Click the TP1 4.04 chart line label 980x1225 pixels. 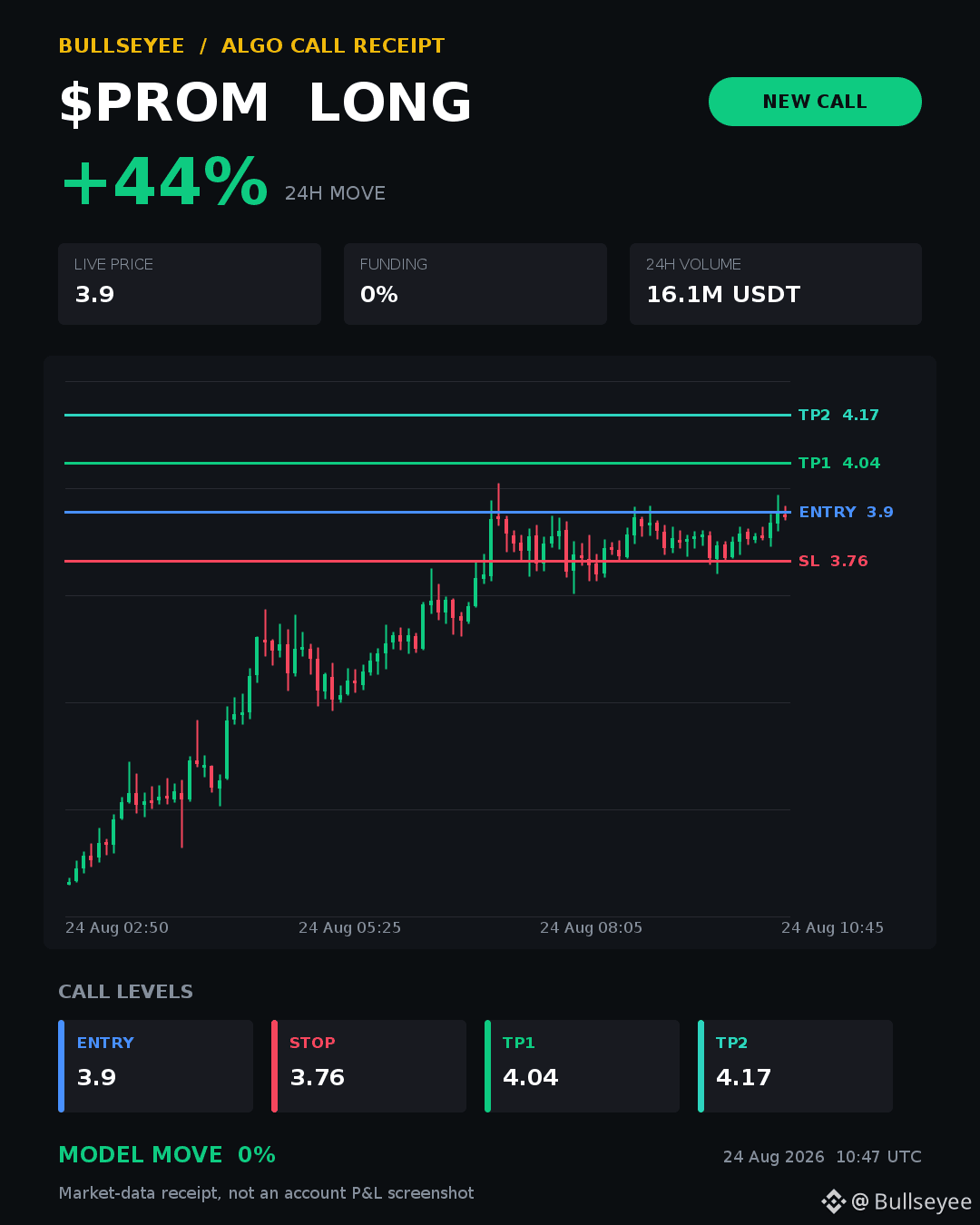tap(839, 463)
